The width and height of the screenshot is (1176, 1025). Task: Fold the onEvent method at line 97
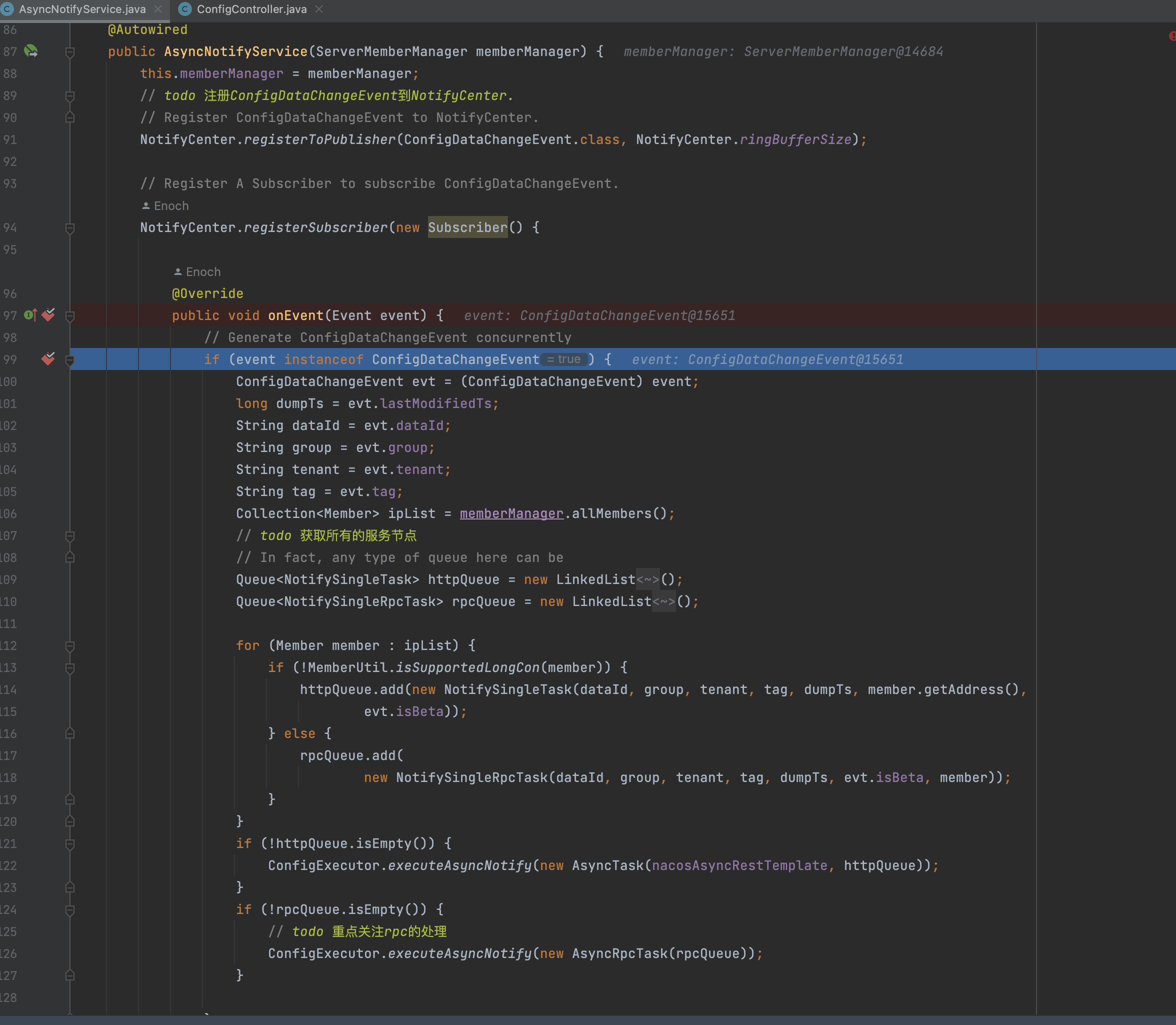point(70,316)
